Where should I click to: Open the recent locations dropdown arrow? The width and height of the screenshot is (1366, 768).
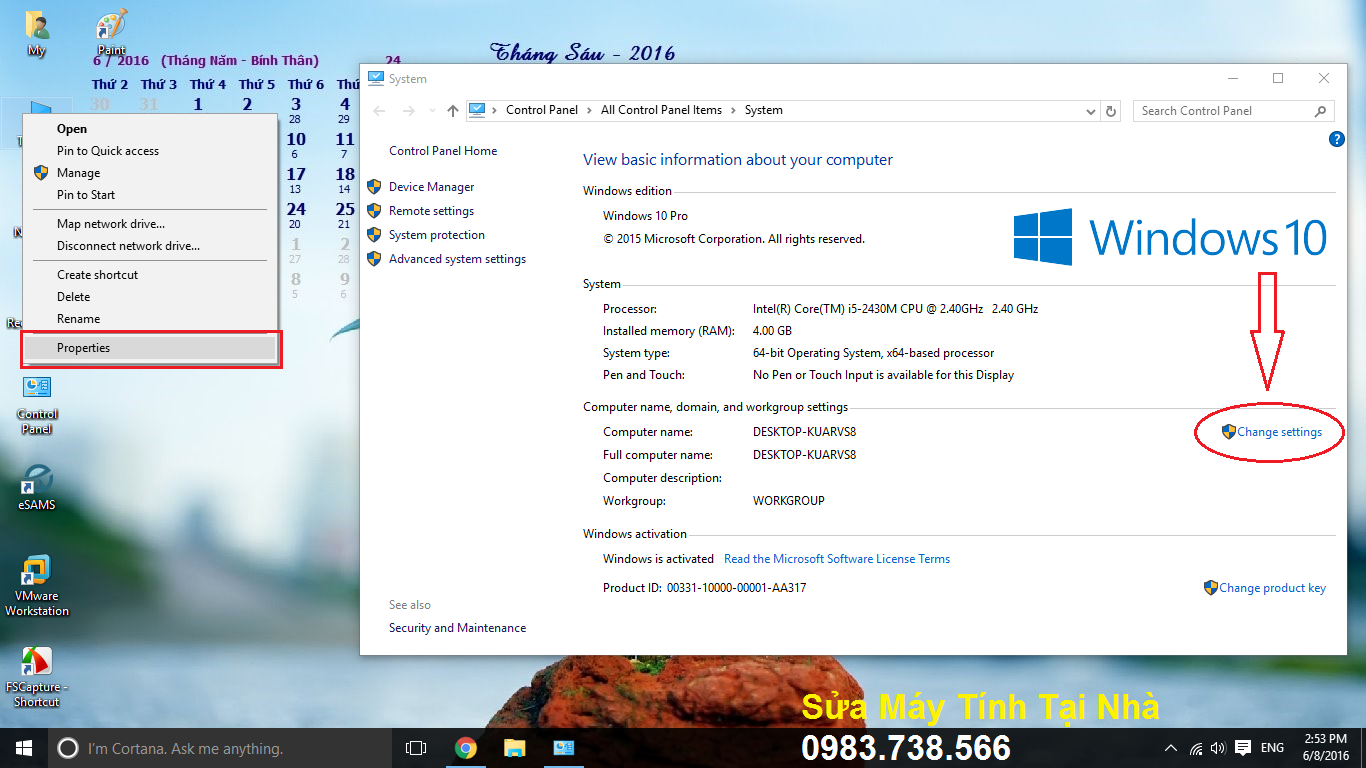(x=432, y=110)
